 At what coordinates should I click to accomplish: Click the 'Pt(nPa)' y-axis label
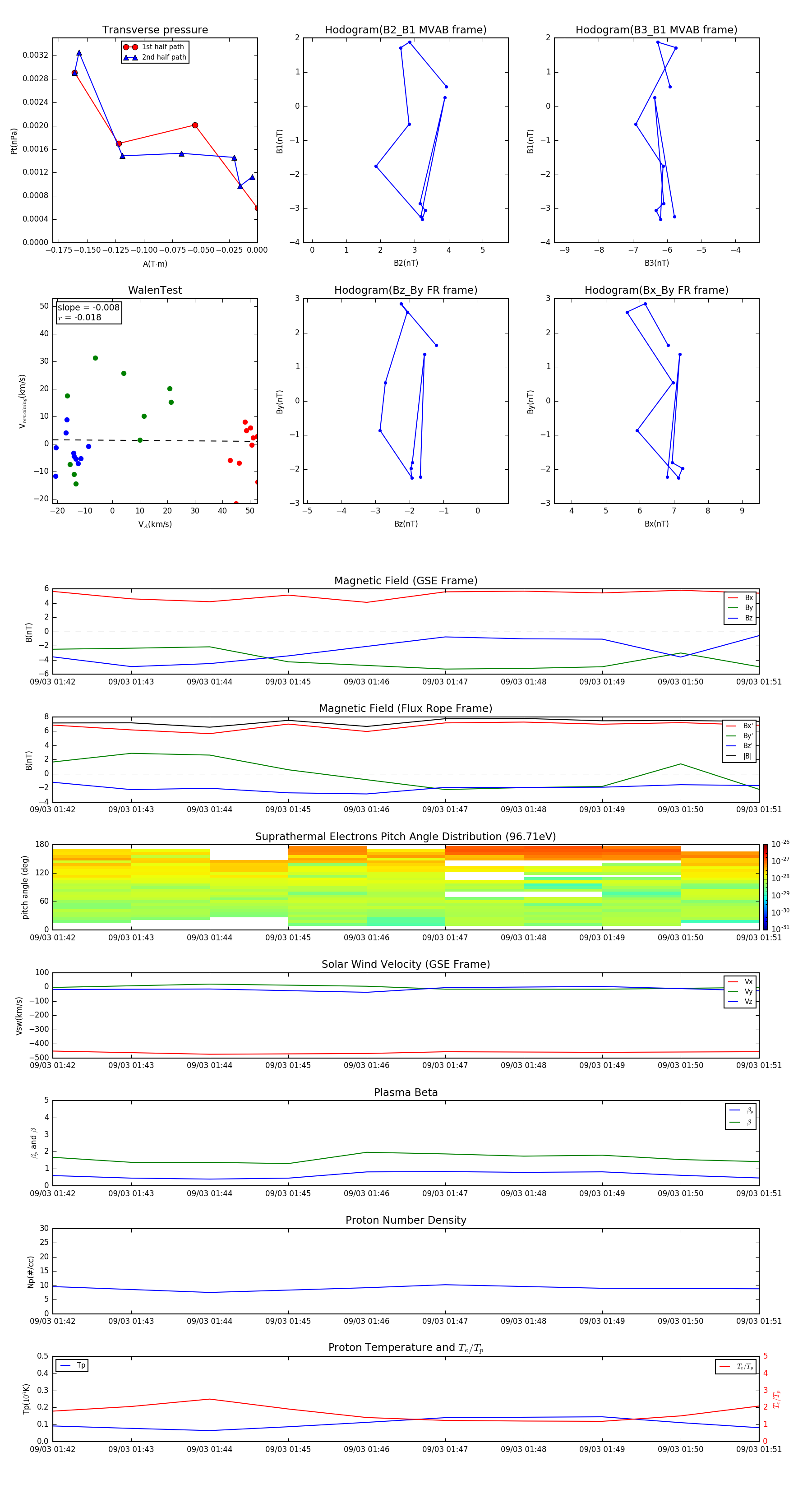(x=14, y=141)
